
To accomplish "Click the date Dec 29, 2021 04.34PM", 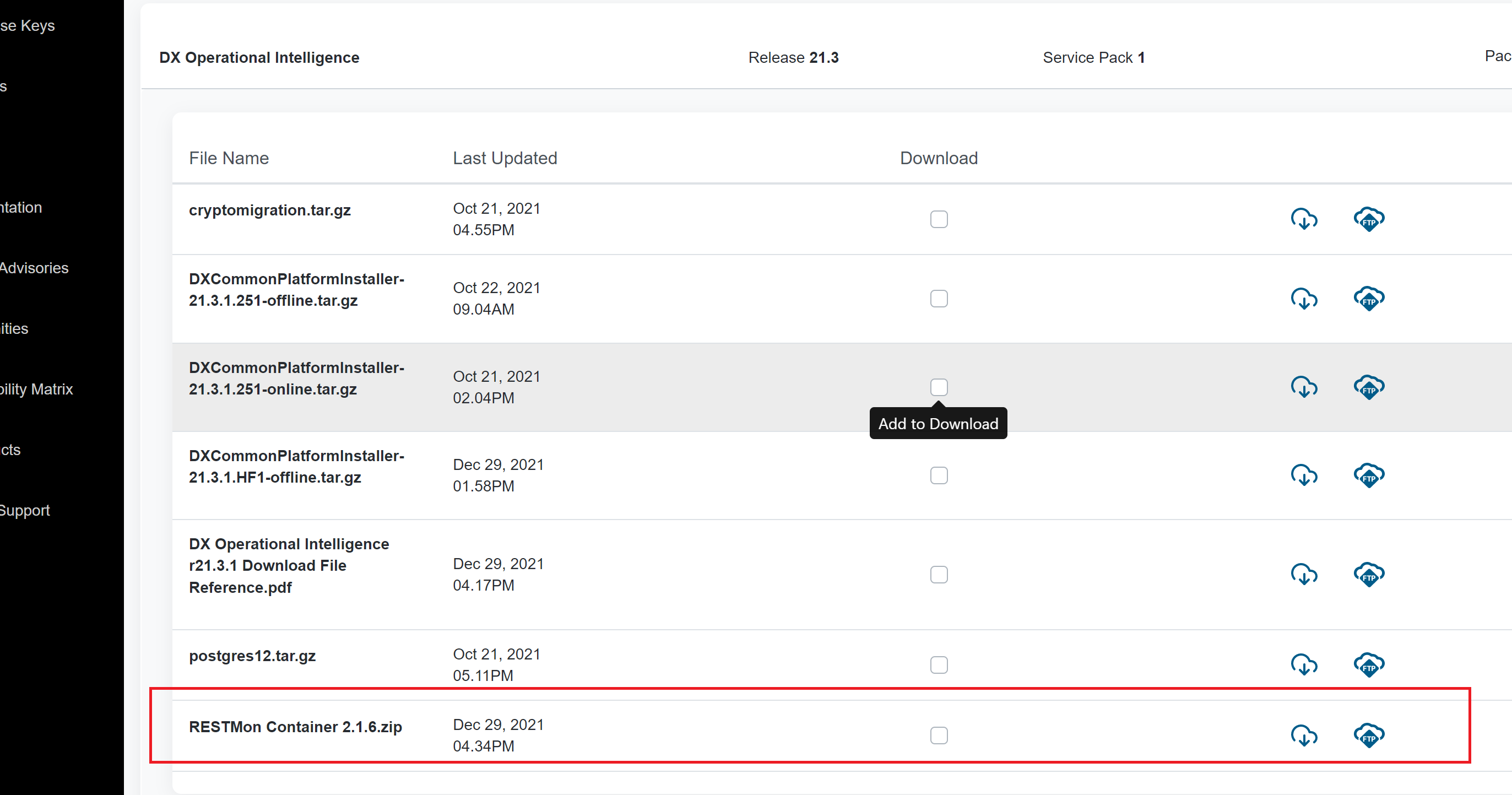I will pyautogui.click(x=498, y=735).
